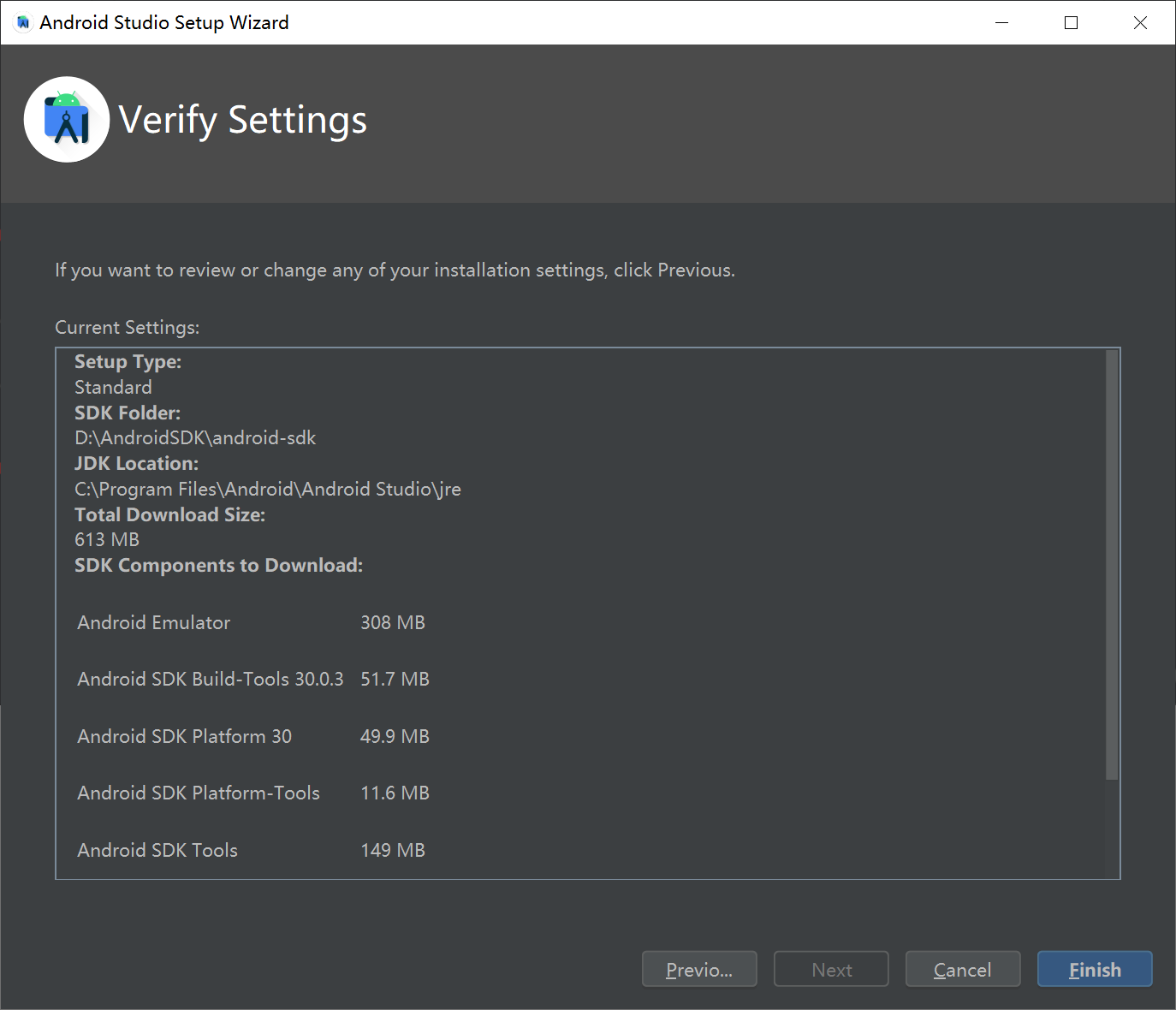The image size is (1176, 1010).
Task: Select the 'Standard' setup type value
Action: click(x=113, y=387)
